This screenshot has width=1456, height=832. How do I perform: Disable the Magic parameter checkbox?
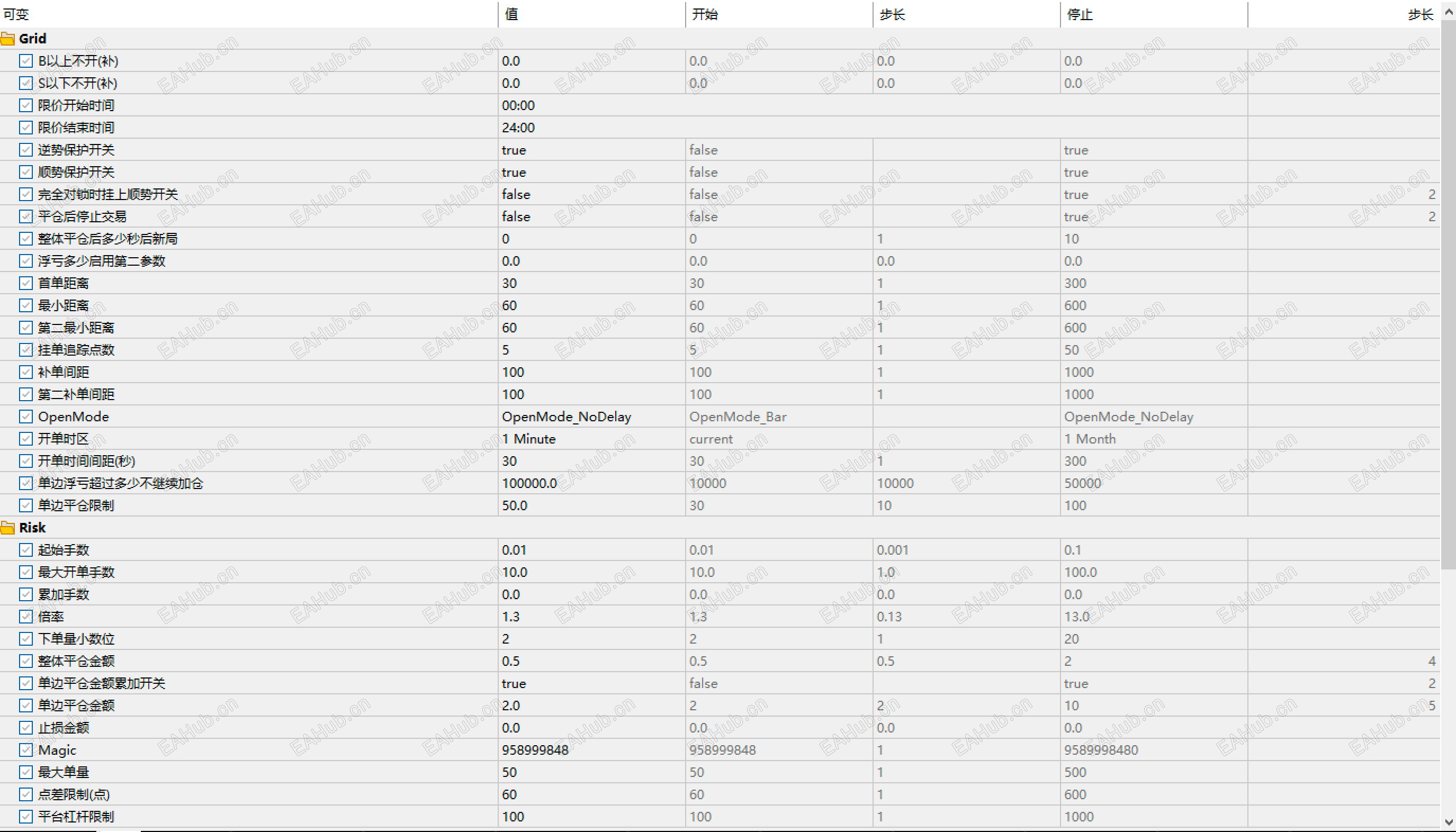coord(26,750)
